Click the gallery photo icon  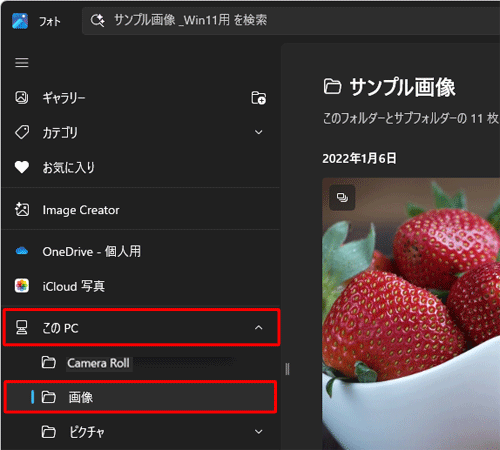coord(22,98)
